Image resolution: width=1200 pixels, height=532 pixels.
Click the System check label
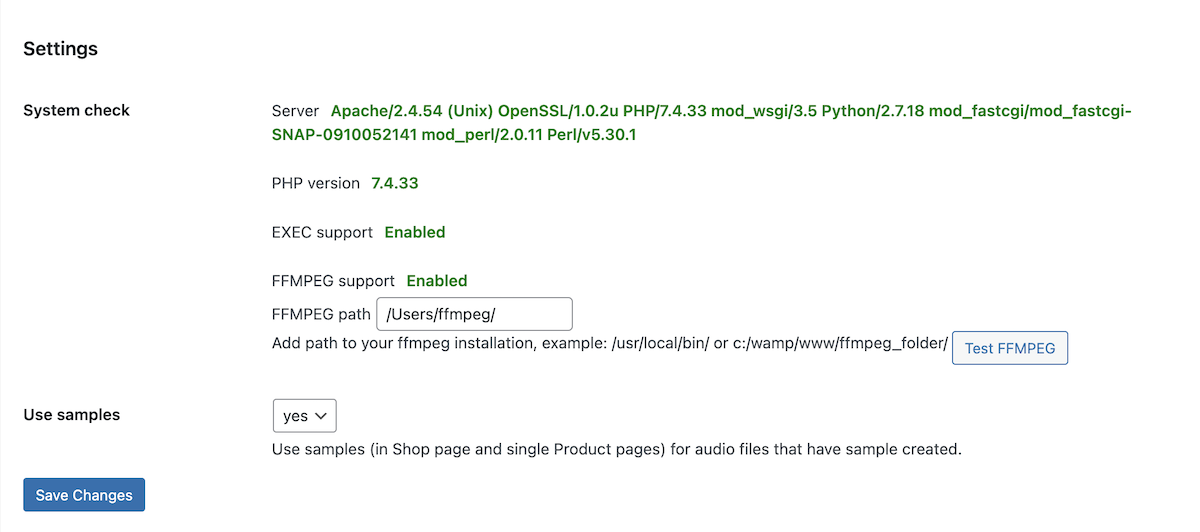click(76, 110)
